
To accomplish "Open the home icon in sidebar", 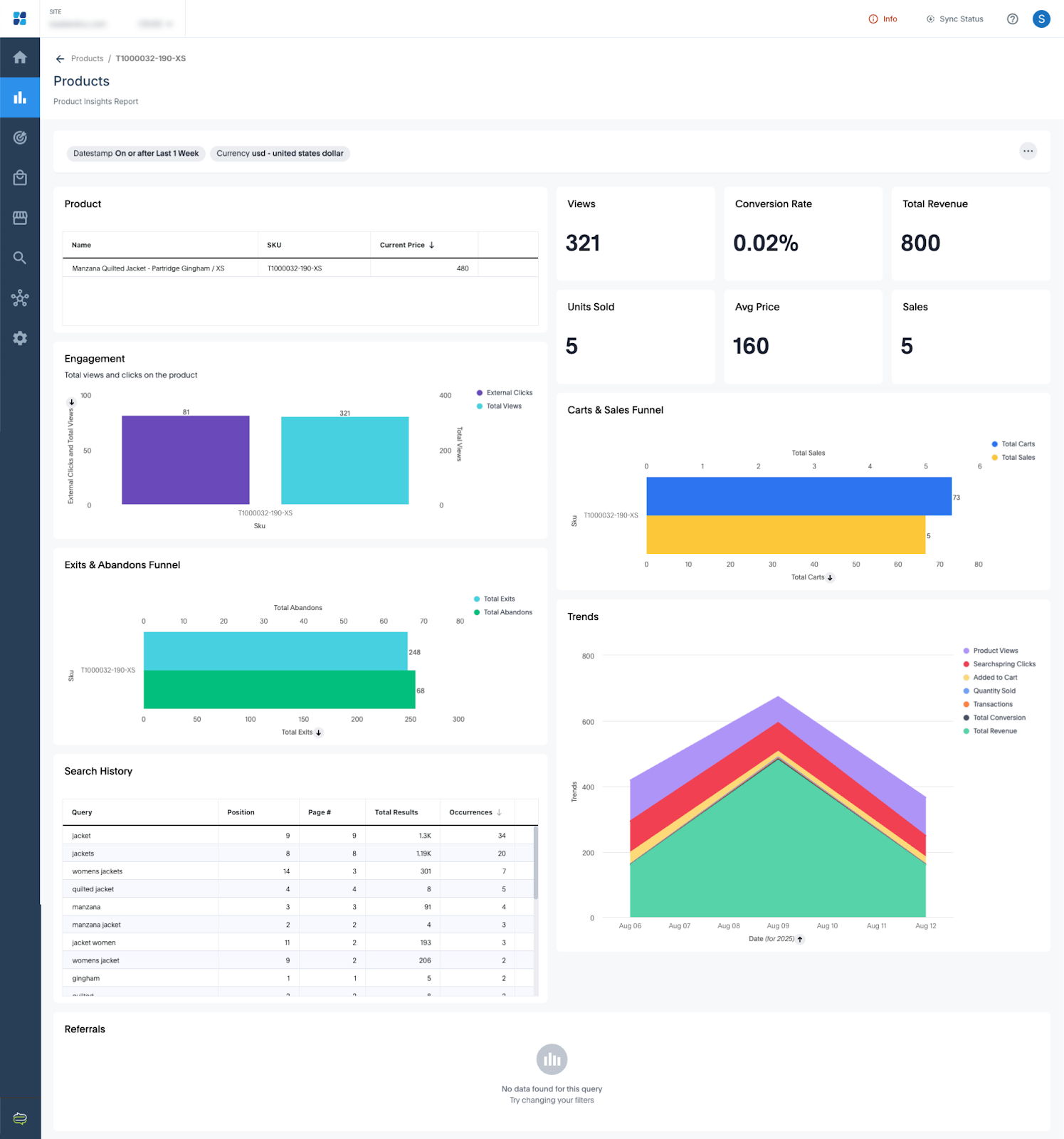I will click(x=20, y=57).
